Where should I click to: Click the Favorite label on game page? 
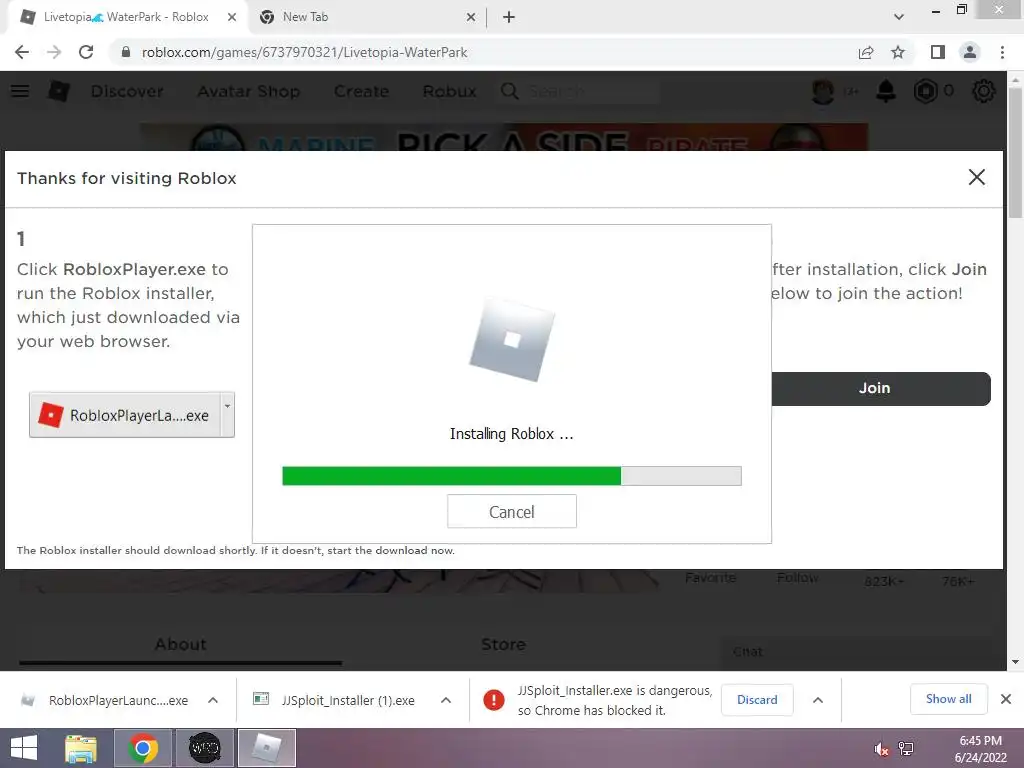[x=711, y=578]
